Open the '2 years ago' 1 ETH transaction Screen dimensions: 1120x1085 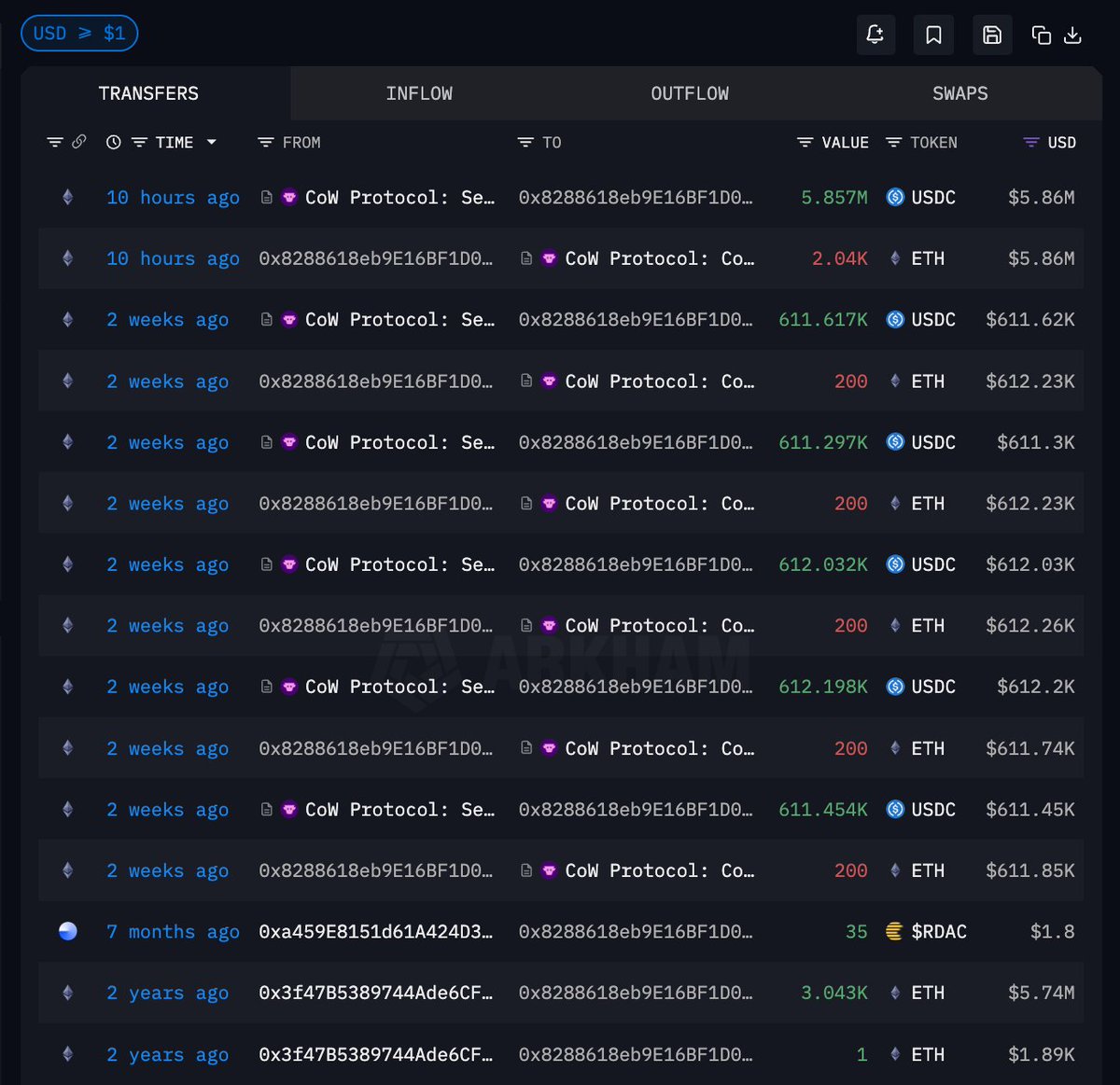167,1054
